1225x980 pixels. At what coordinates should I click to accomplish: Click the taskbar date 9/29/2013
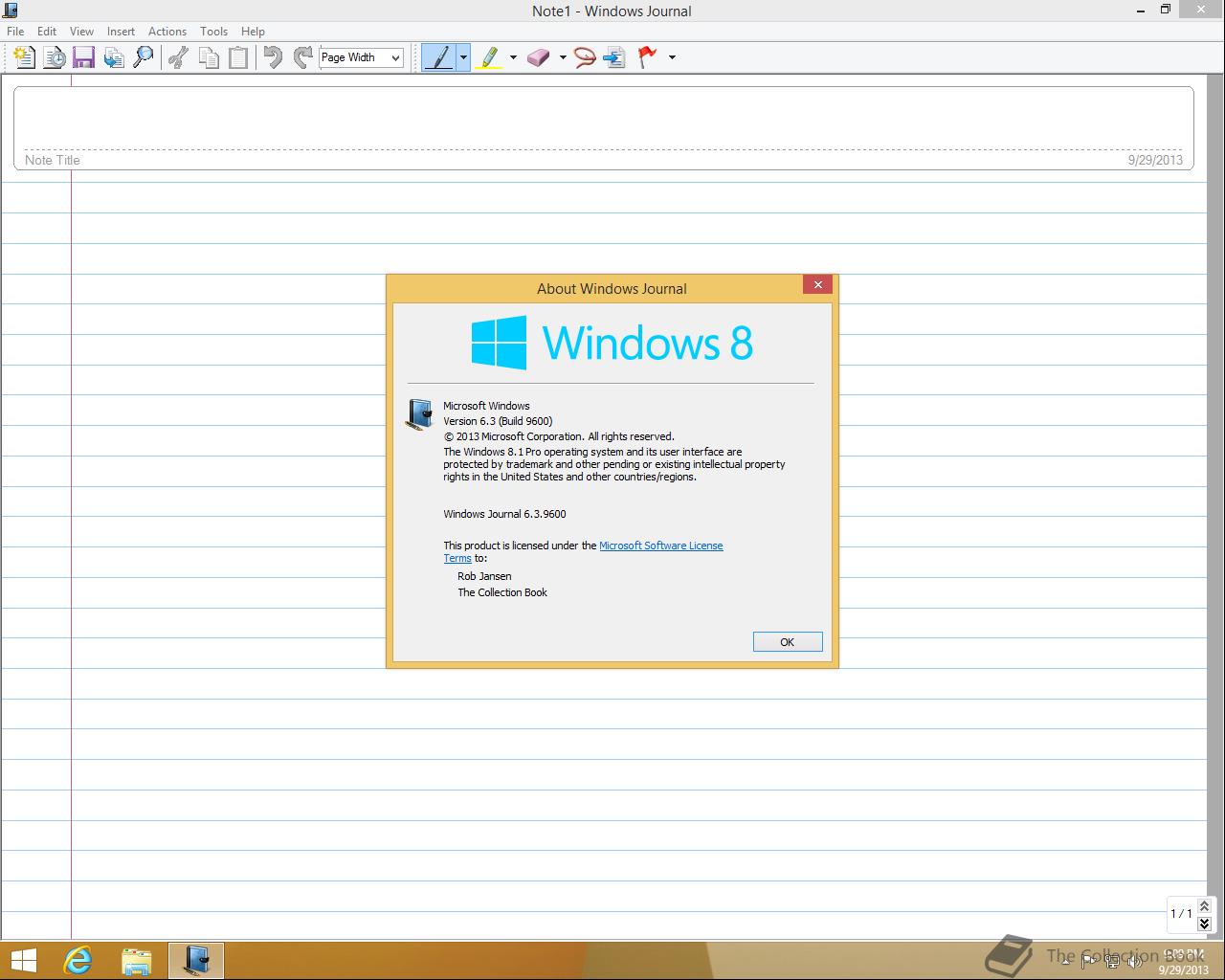(x=1184, y=969)
